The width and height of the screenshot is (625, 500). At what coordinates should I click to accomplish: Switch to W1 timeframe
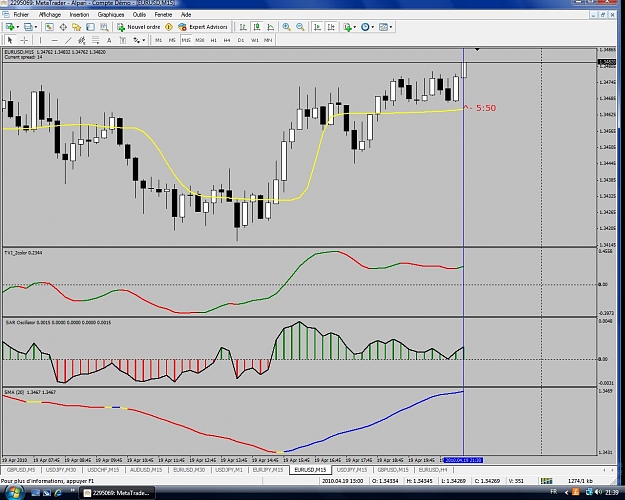coord(255,40)
